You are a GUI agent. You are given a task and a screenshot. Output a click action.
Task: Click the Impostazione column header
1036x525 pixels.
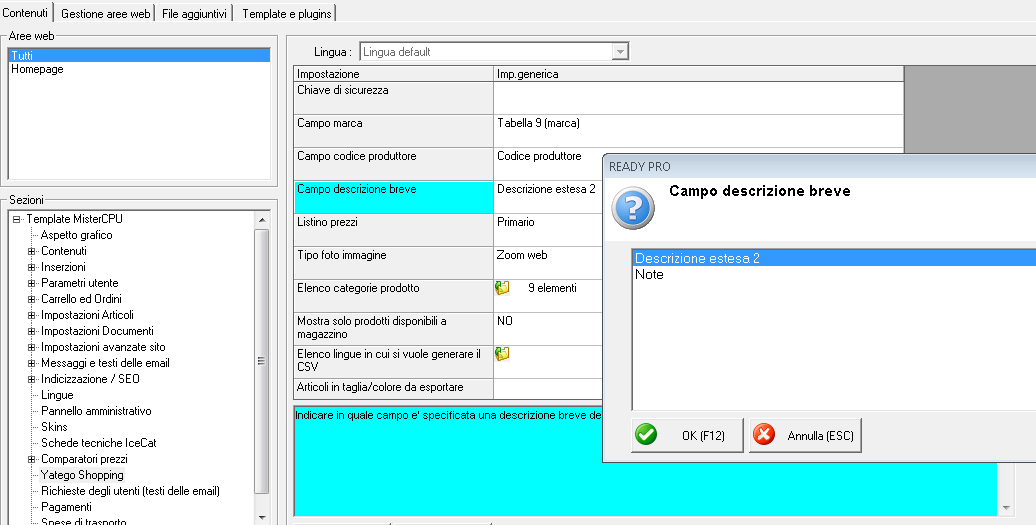click(x=393, y=74)
